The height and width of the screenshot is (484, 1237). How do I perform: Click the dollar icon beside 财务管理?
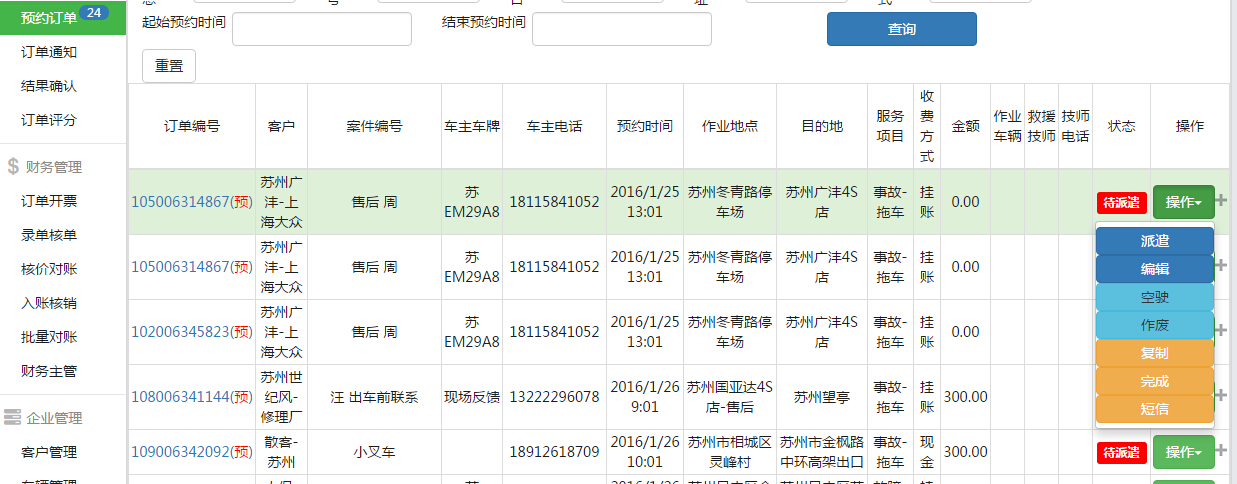point(13,167)
